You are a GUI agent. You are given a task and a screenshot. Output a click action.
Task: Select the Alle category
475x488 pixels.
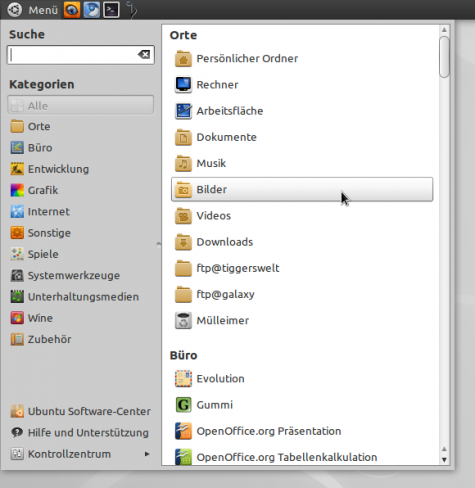point(80,105)
